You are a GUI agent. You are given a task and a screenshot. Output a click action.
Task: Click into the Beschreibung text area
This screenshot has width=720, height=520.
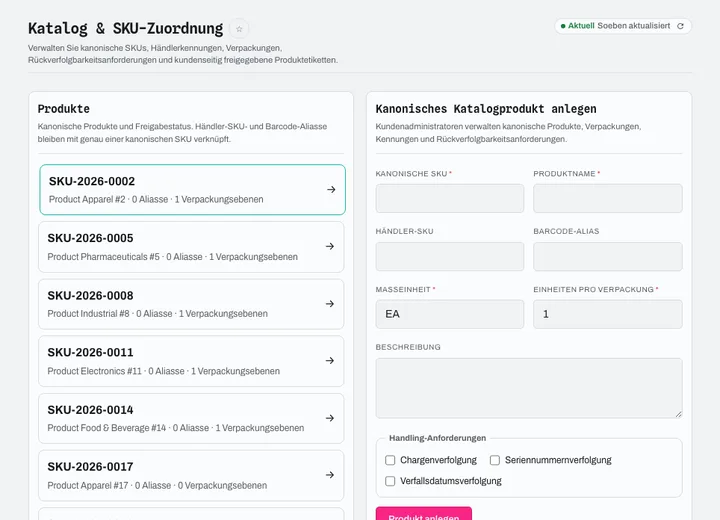pos(529,388)
